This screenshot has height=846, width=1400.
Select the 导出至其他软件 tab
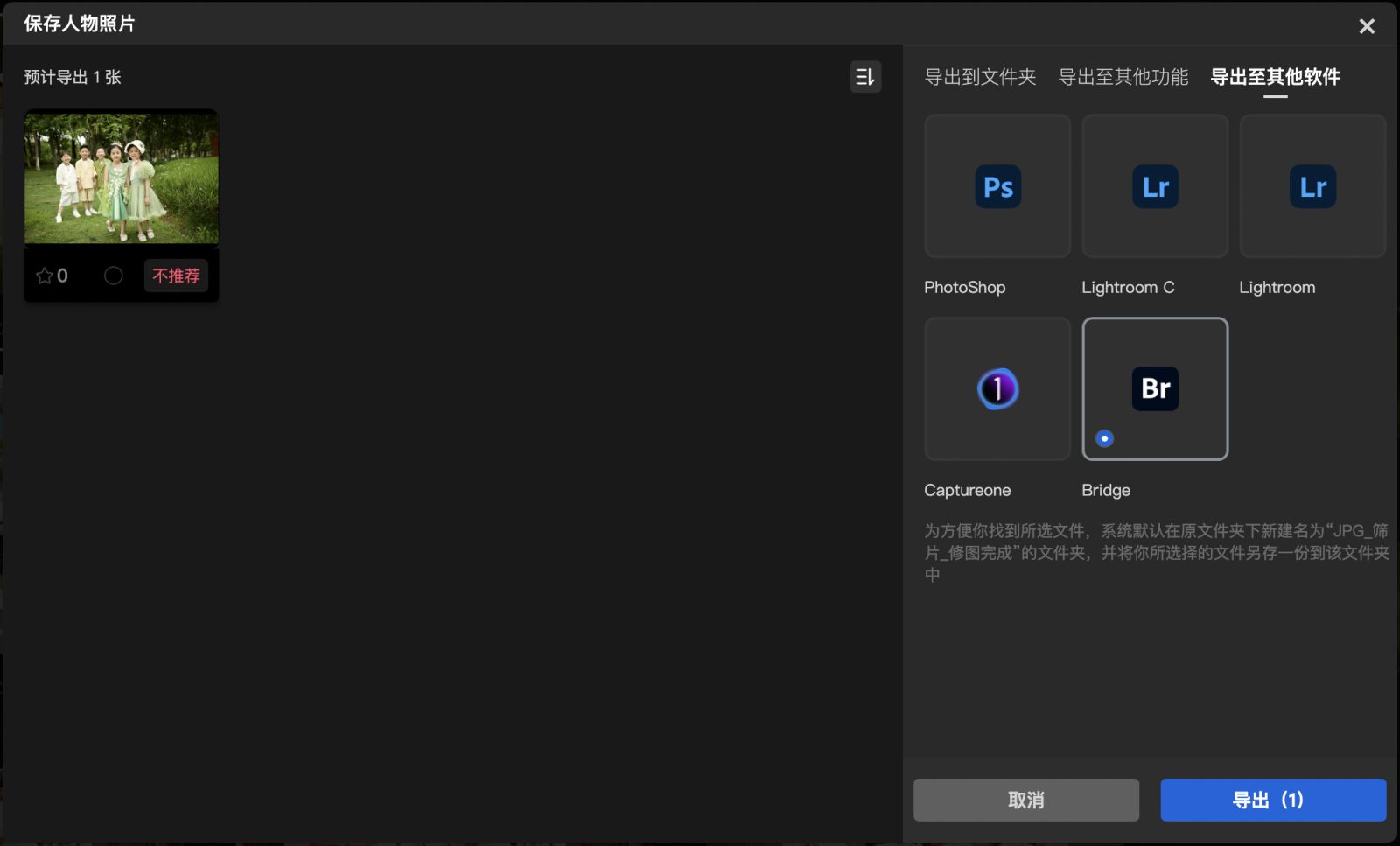[x=1275, y=77]
